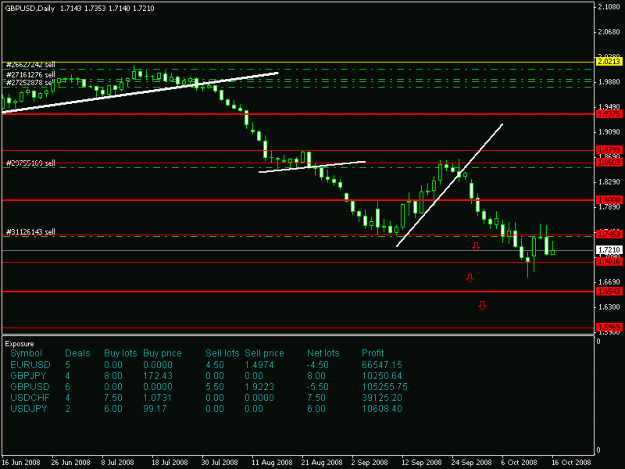Click the GBPUSD net lots -5.50
Image resolution: width=625 pixels, height=469 pixels.
(318, 387)
